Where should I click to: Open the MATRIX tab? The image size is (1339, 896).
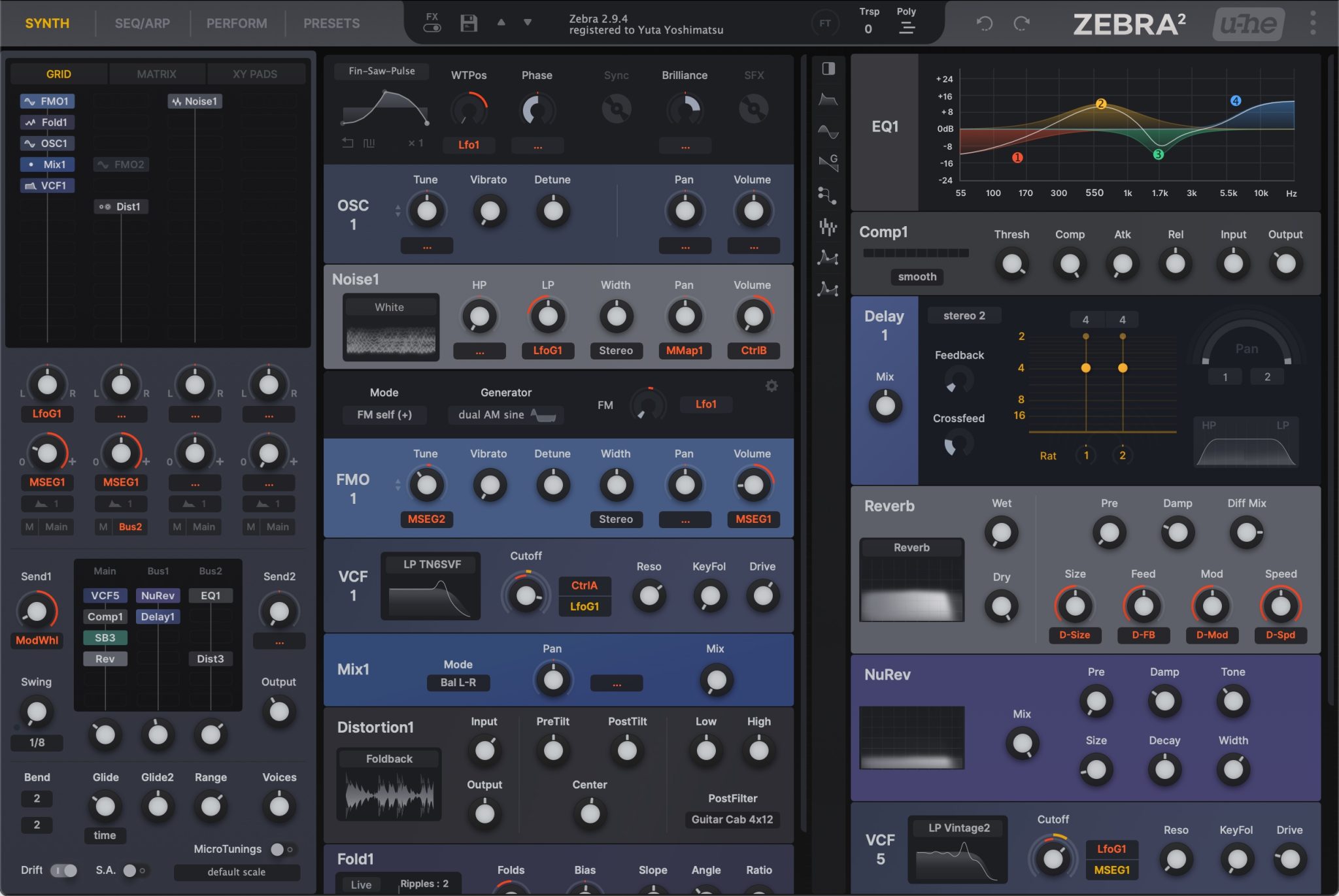[x=157, y=73]
